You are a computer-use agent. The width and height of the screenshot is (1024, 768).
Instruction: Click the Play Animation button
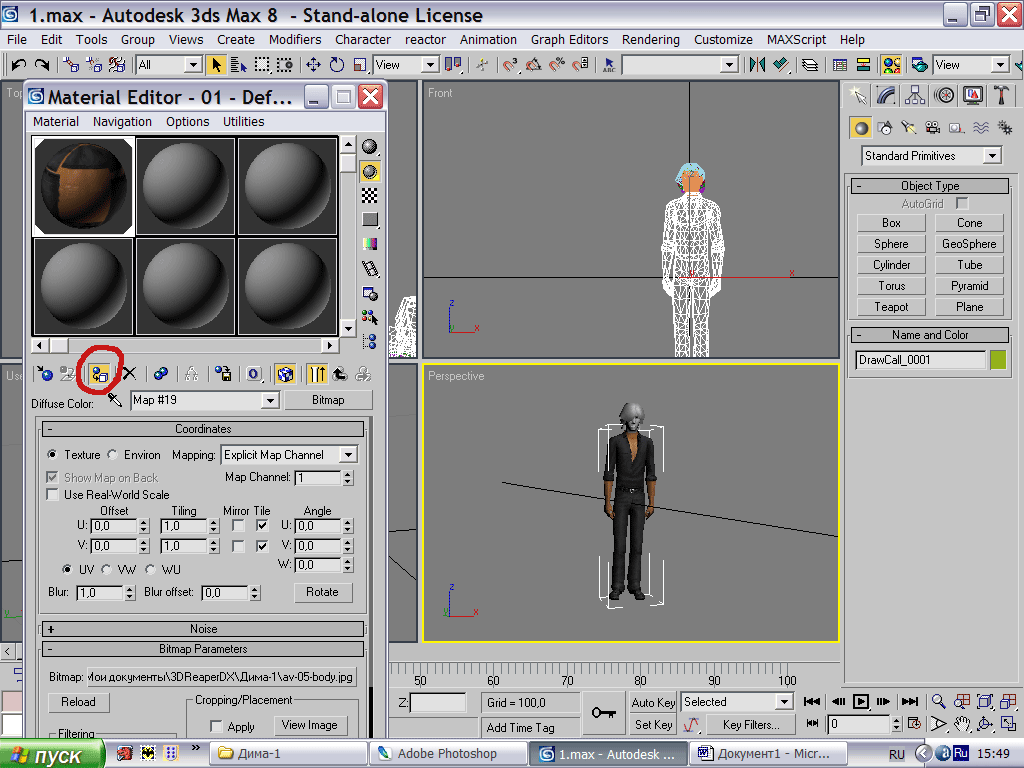[x=861, y=701]
